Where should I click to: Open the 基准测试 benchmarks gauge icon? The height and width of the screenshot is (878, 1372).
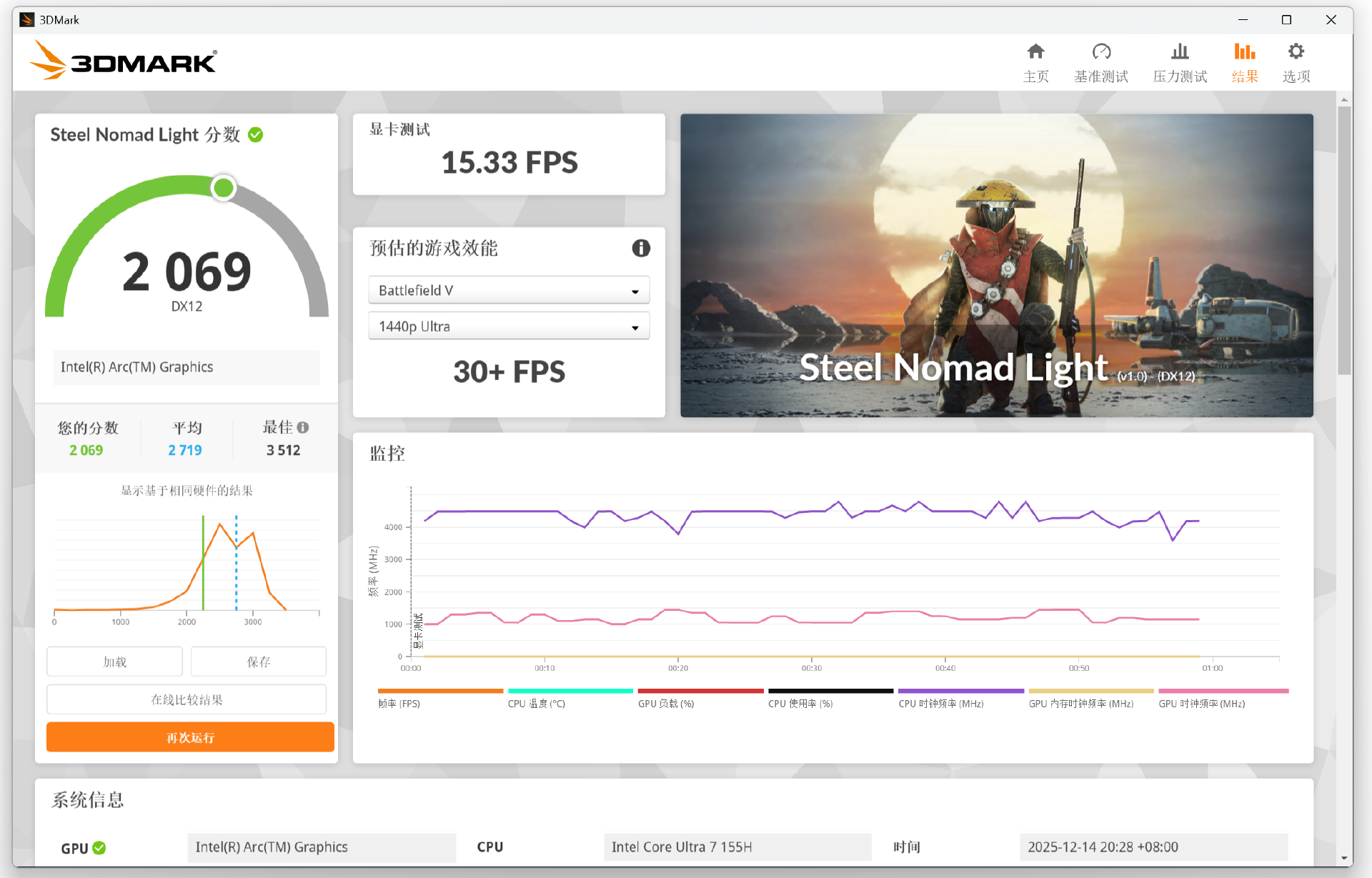(1101, 52)
